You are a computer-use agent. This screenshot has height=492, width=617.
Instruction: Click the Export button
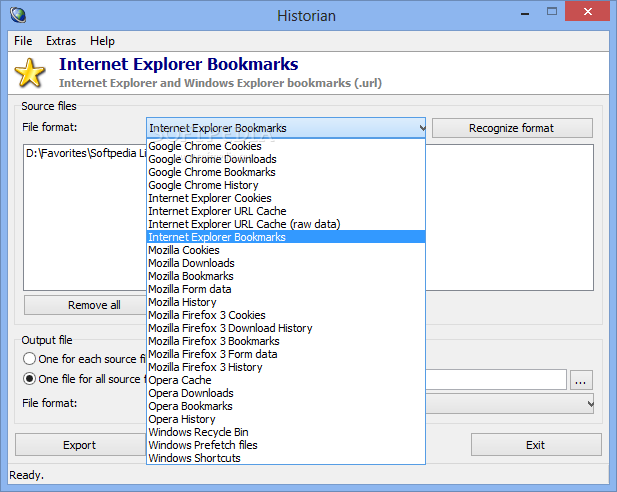[80, 445]
